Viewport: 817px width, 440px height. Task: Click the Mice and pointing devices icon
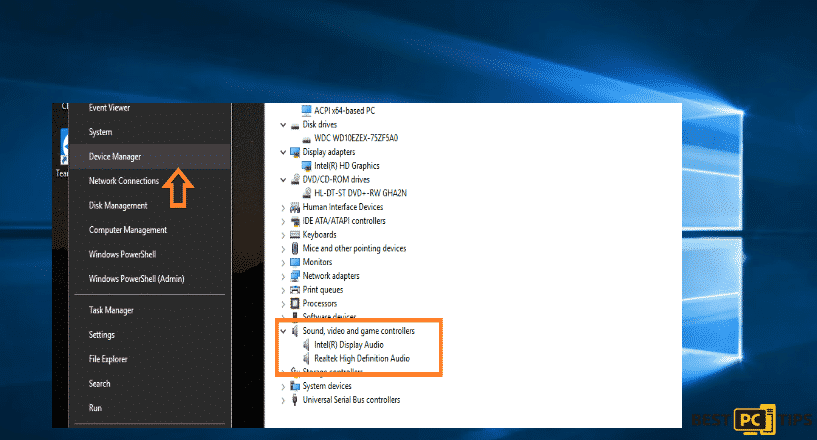[x=295, y=248]
